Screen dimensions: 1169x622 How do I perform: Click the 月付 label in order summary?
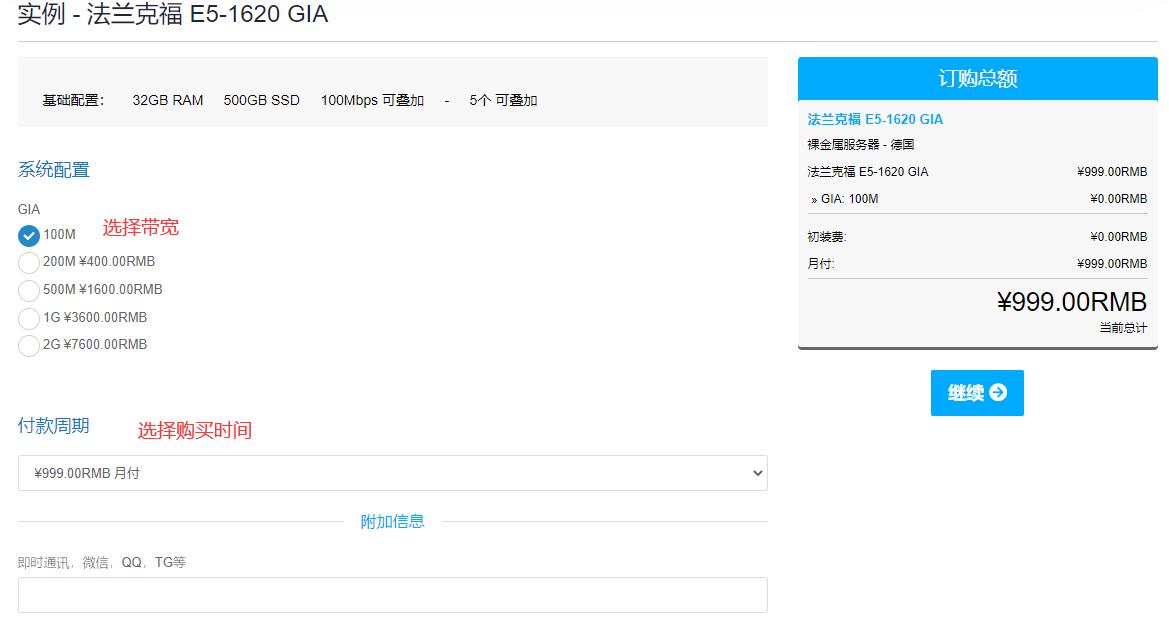tap(821, 264)
